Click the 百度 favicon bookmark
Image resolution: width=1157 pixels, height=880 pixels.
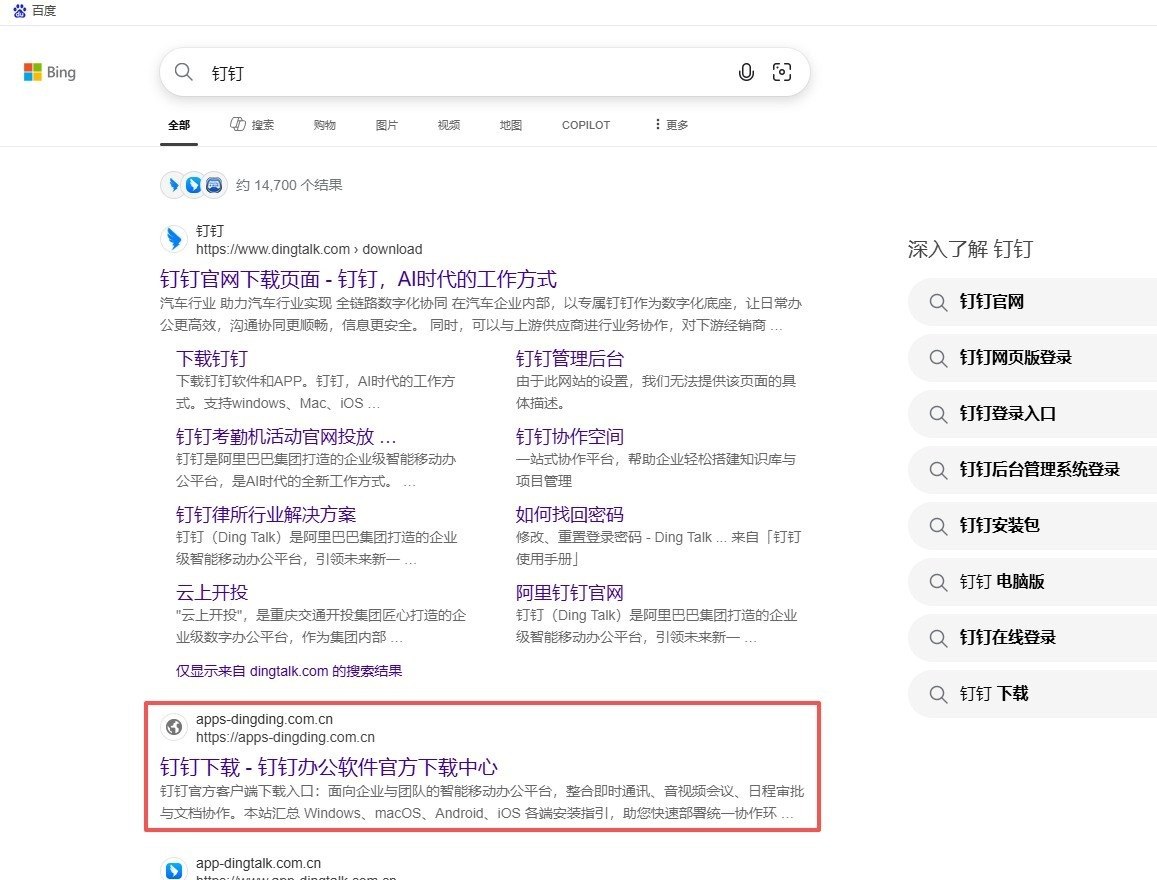35,10
